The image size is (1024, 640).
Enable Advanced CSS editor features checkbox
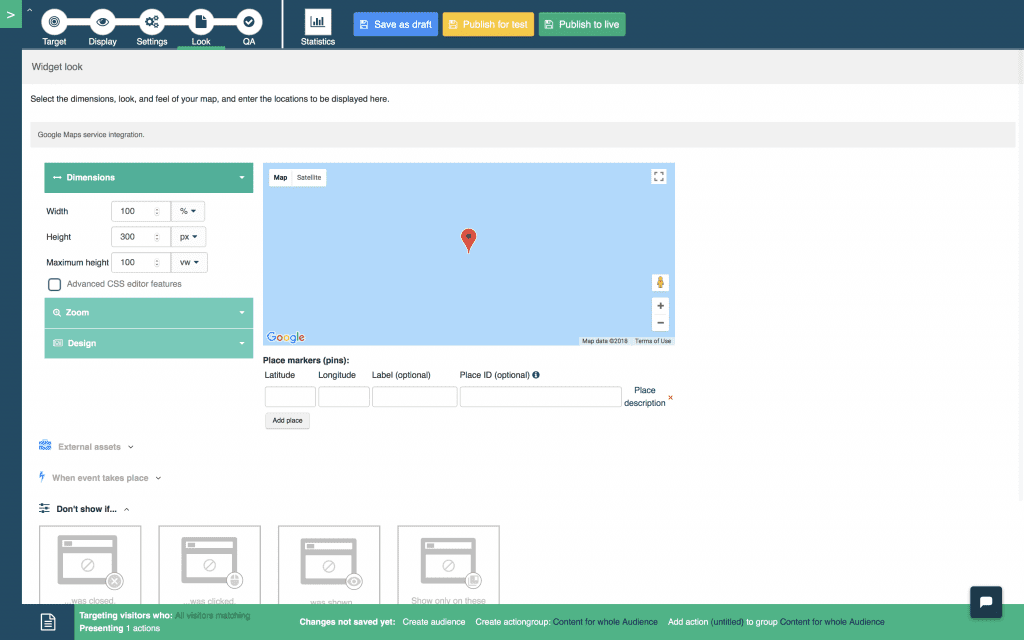pyautogui.click(x=55, y=285)
